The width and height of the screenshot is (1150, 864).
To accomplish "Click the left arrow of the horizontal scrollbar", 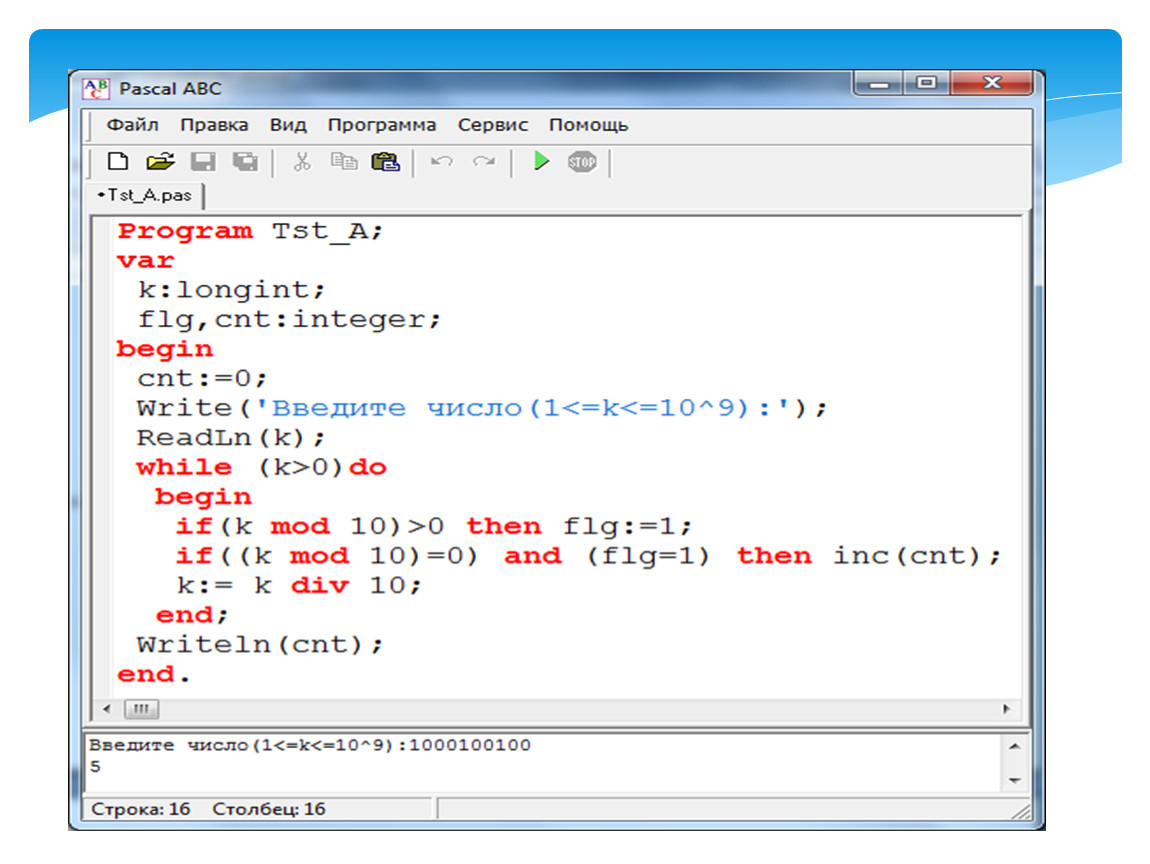I will point(107,709).
